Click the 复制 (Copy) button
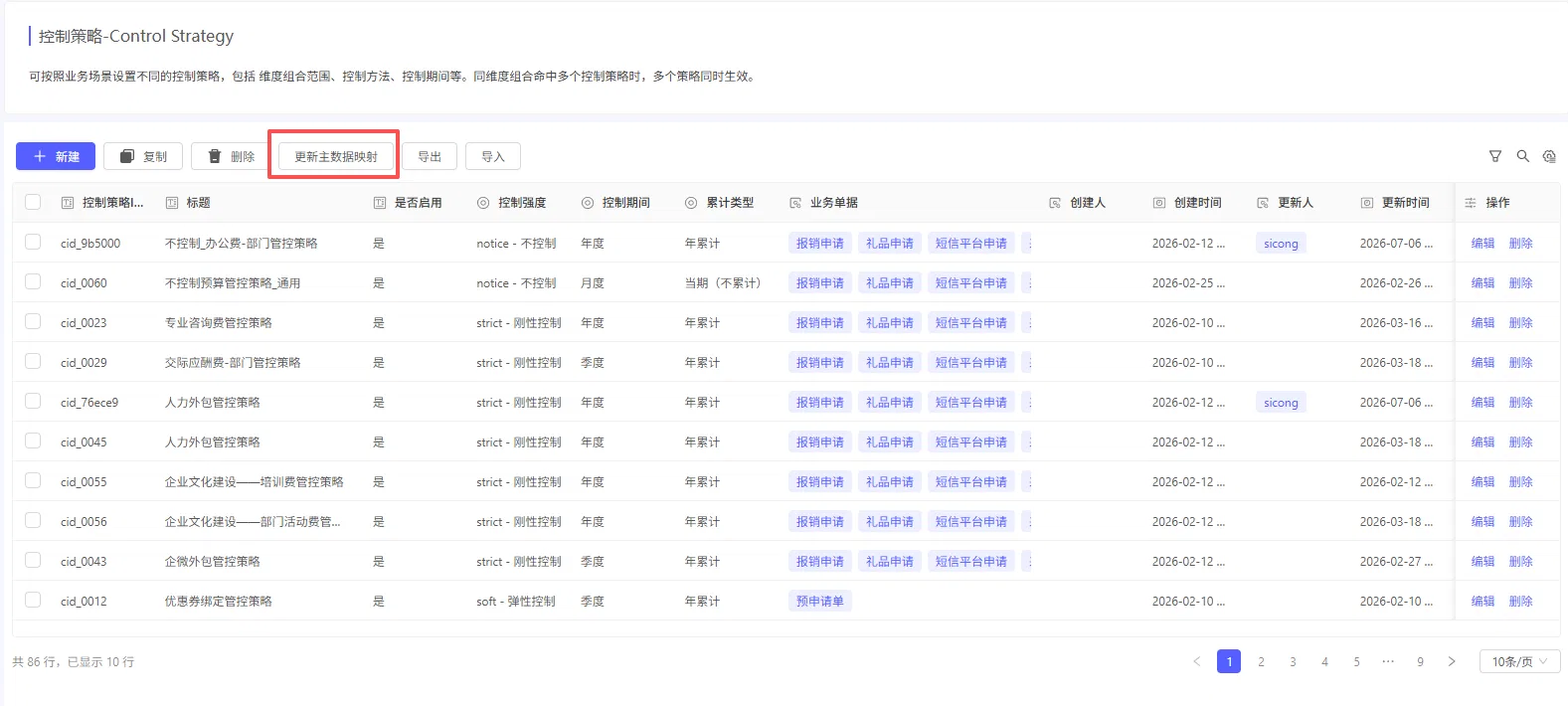 coord(143,156)
